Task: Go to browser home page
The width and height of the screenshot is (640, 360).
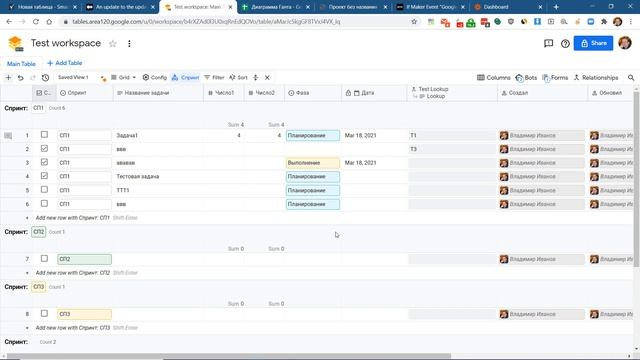Action: 49,22
